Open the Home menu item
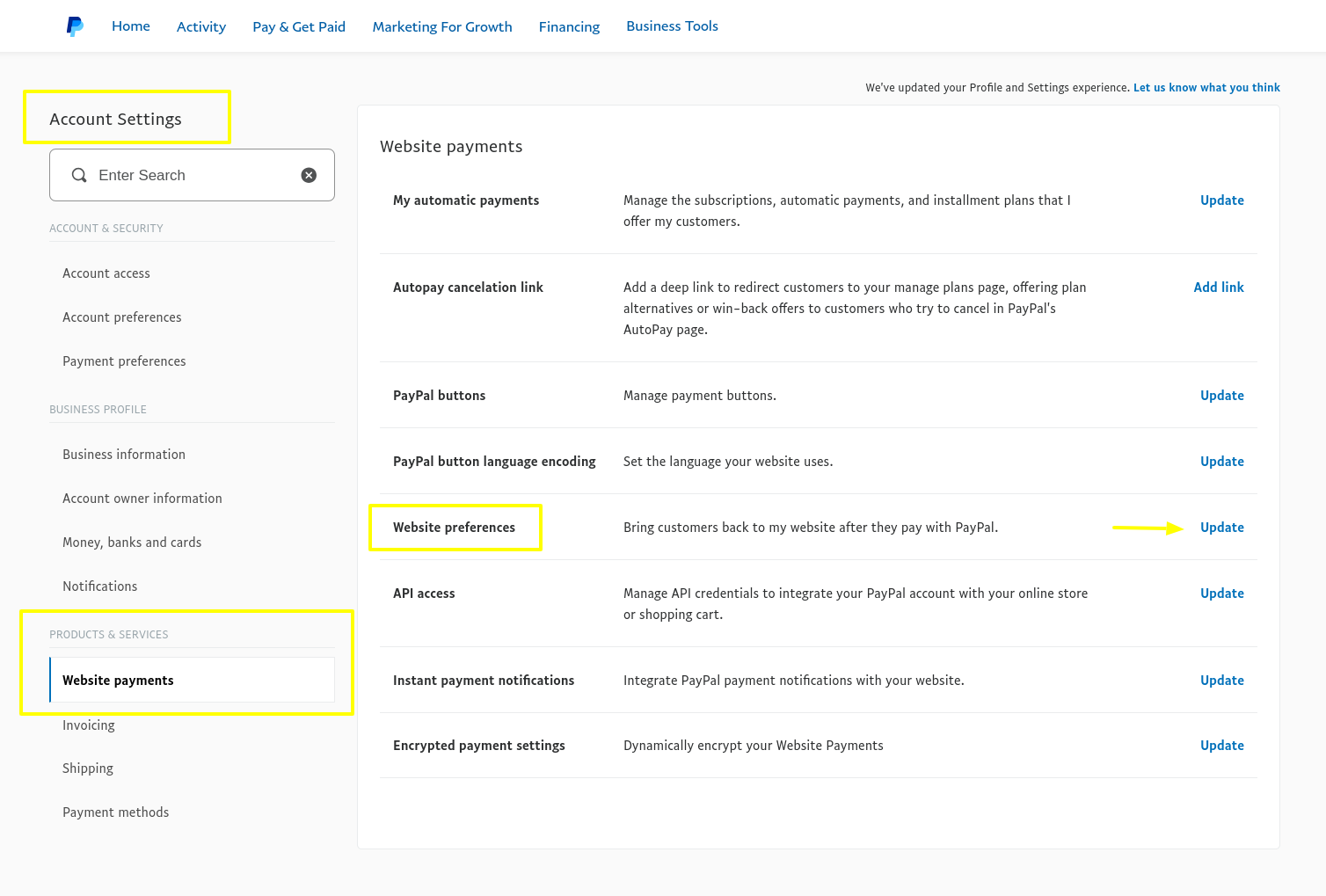1326x896 pixels. click(131, 26)
